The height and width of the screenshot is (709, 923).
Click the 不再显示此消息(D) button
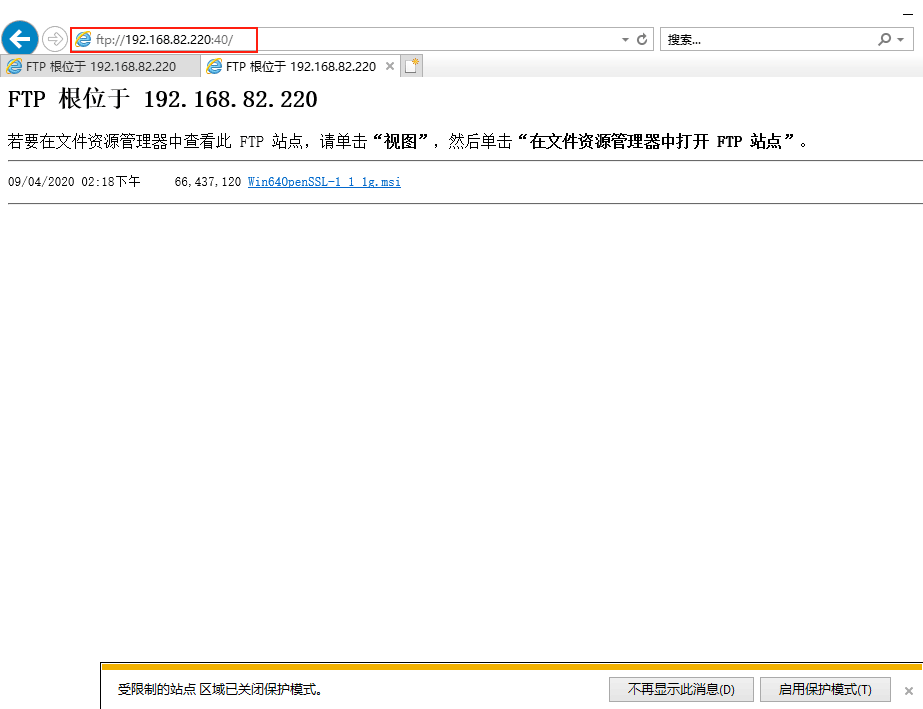click(681, 689)
